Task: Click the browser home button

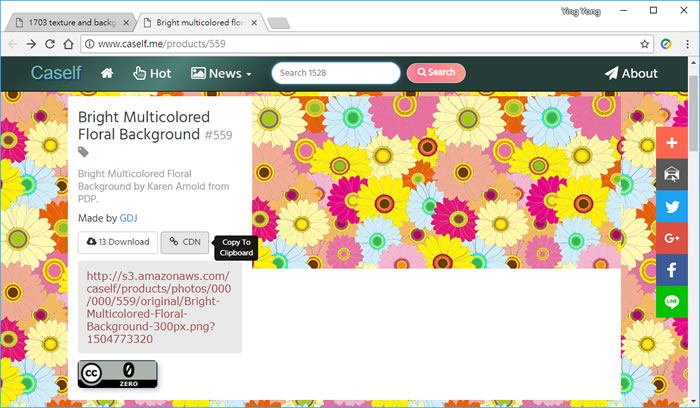Action: click(68, 44)
